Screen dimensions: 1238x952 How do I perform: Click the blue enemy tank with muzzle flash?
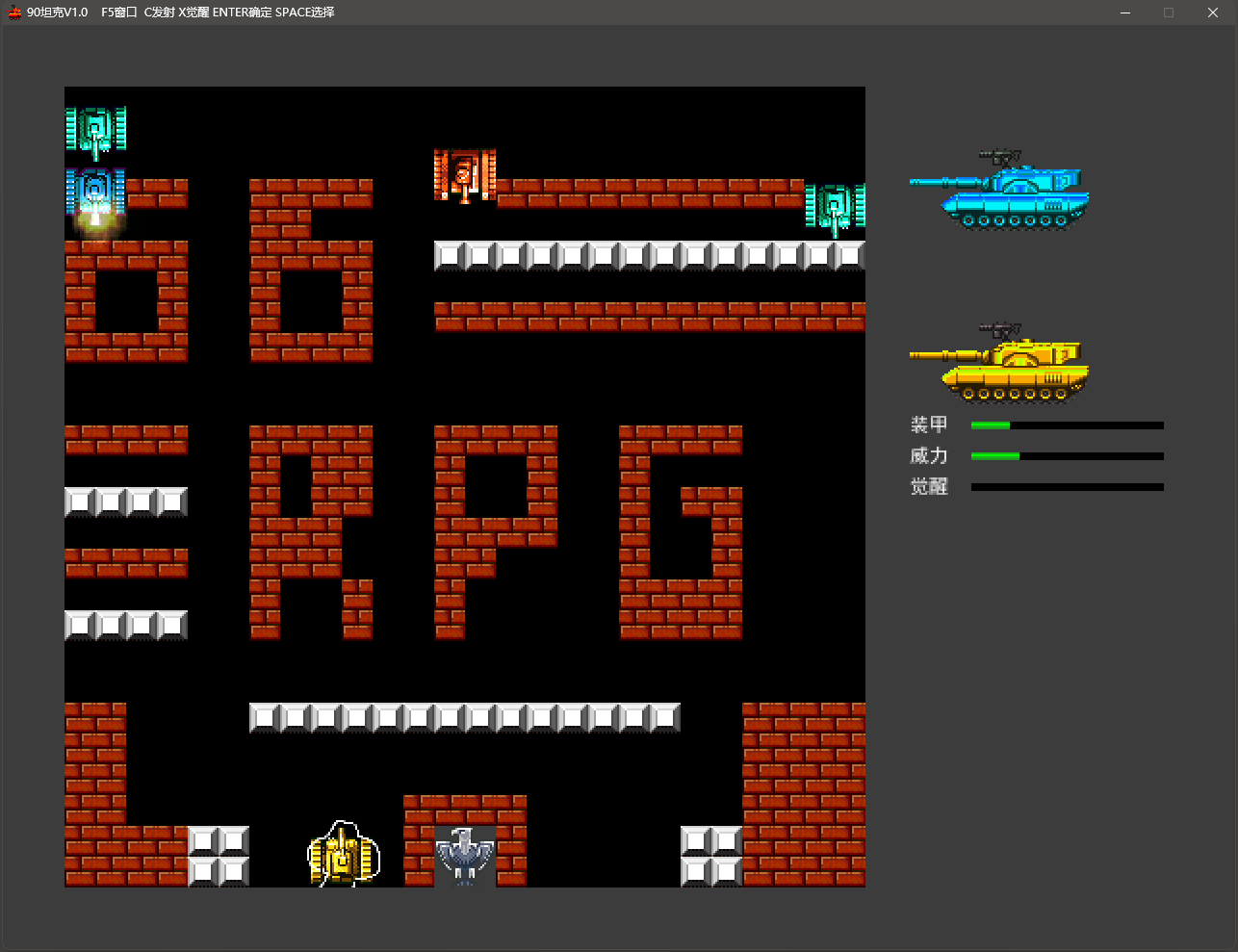[95, 196]
